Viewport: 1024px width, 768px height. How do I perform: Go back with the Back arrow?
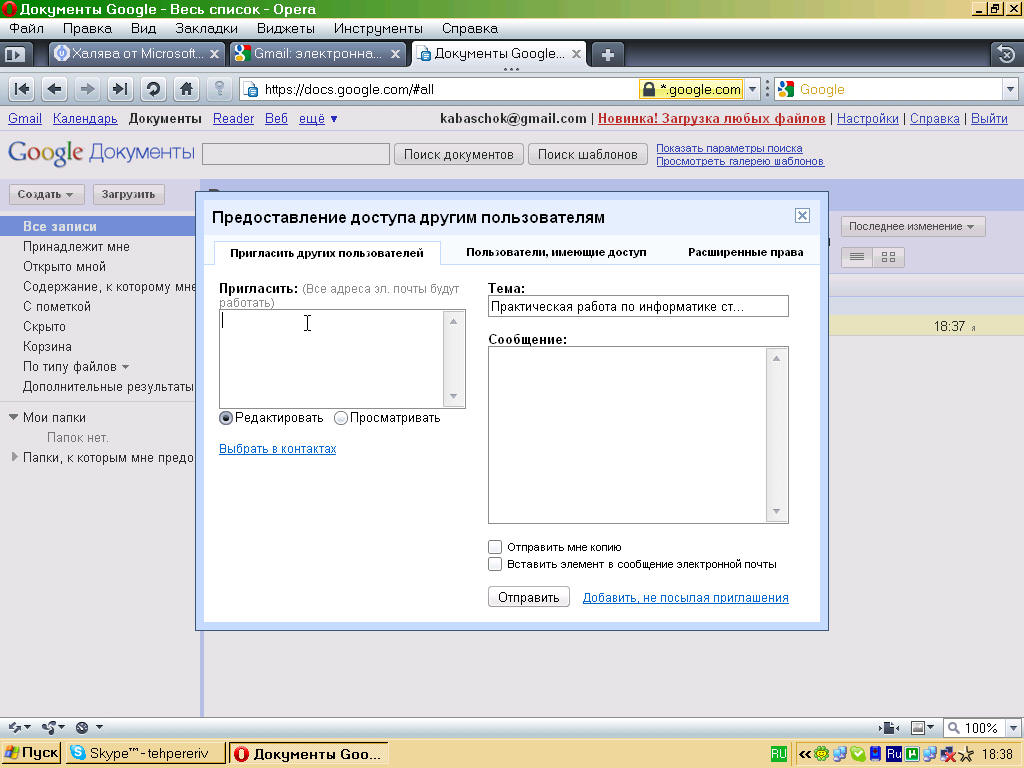pos(55,89)
